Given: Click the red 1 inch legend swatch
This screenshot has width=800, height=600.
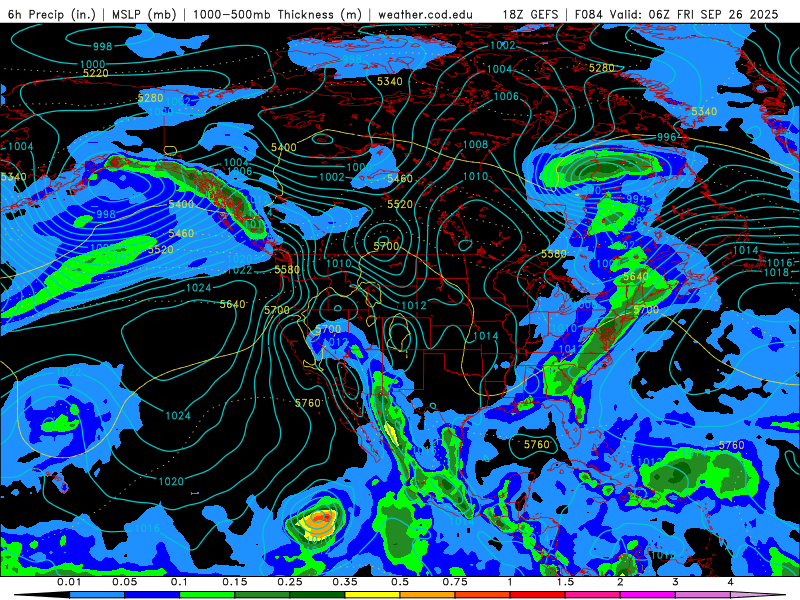Looking at the screenshot, I should [x=538, y=595].
